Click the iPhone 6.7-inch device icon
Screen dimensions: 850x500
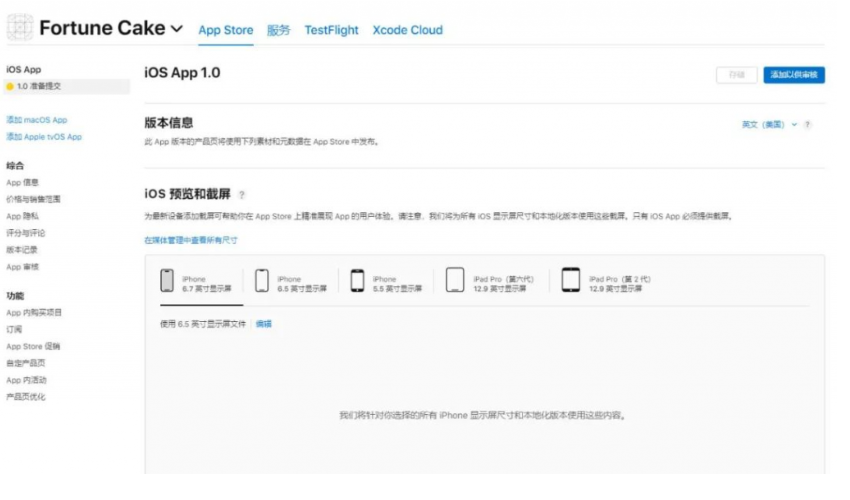coord(167,280)
